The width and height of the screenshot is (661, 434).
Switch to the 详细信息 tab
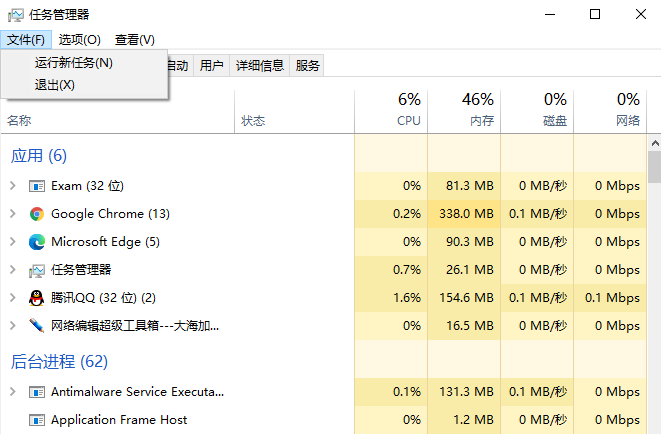[x=260, y=66]
